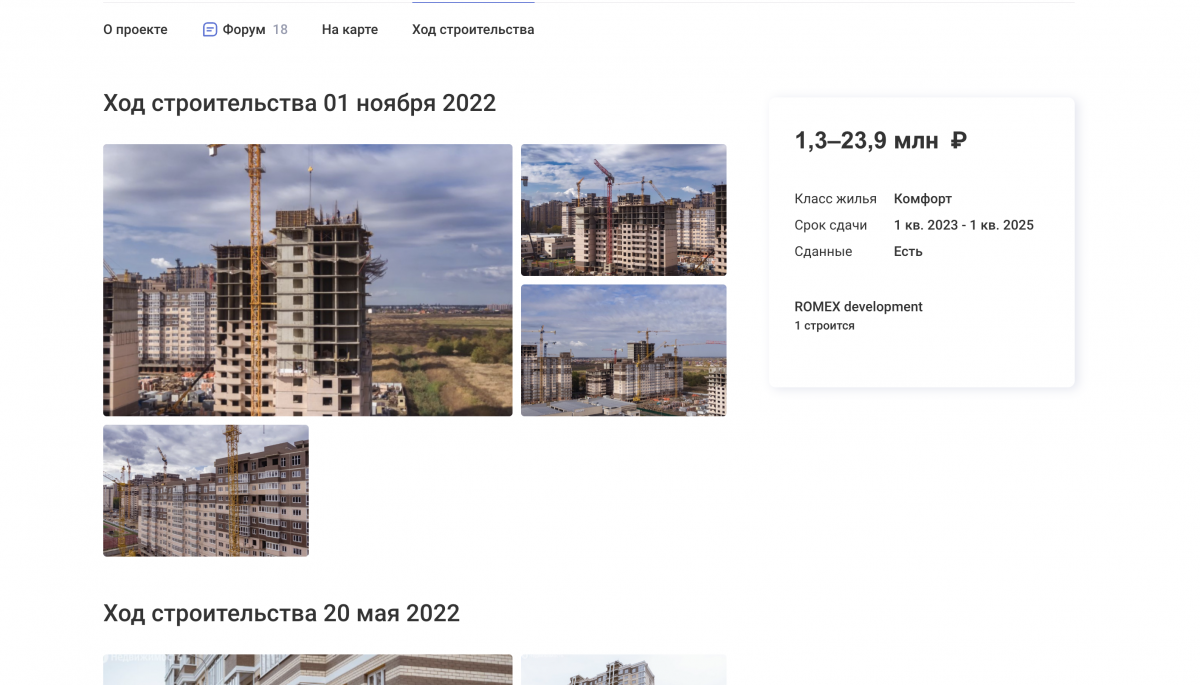Click the «Есть» value for Сданные

click(x=907, y=252)
